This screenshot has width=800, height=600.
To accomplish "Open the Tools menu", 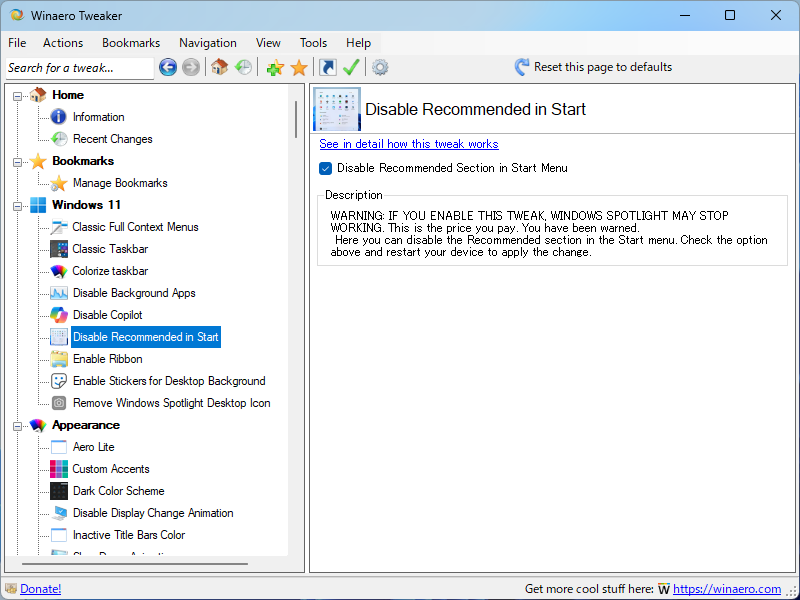I will 313,43.
